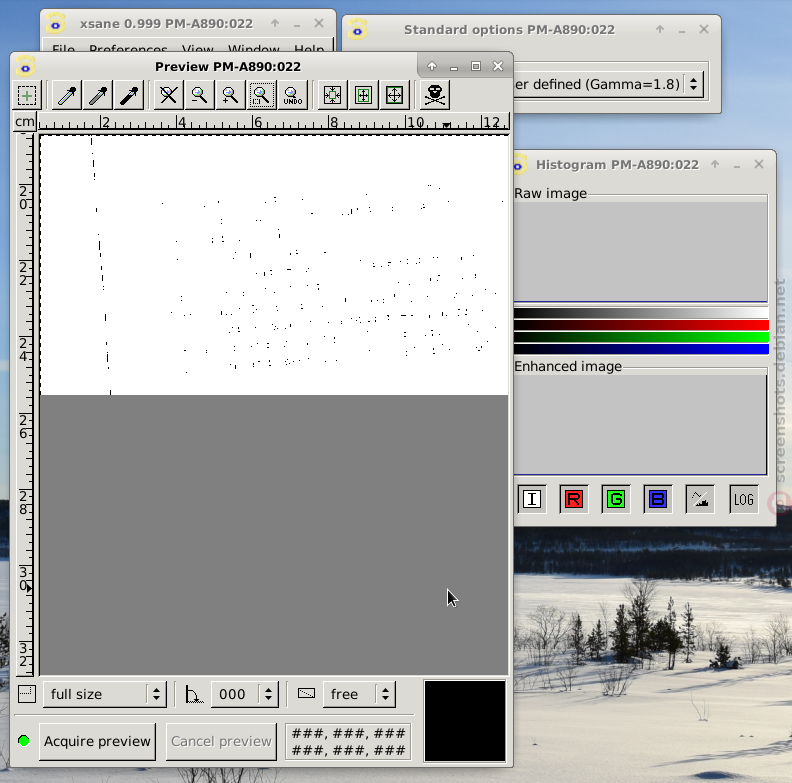Screen dimensions: 792x783
Task: Close the Histogram window
Action: coord(759,164)
